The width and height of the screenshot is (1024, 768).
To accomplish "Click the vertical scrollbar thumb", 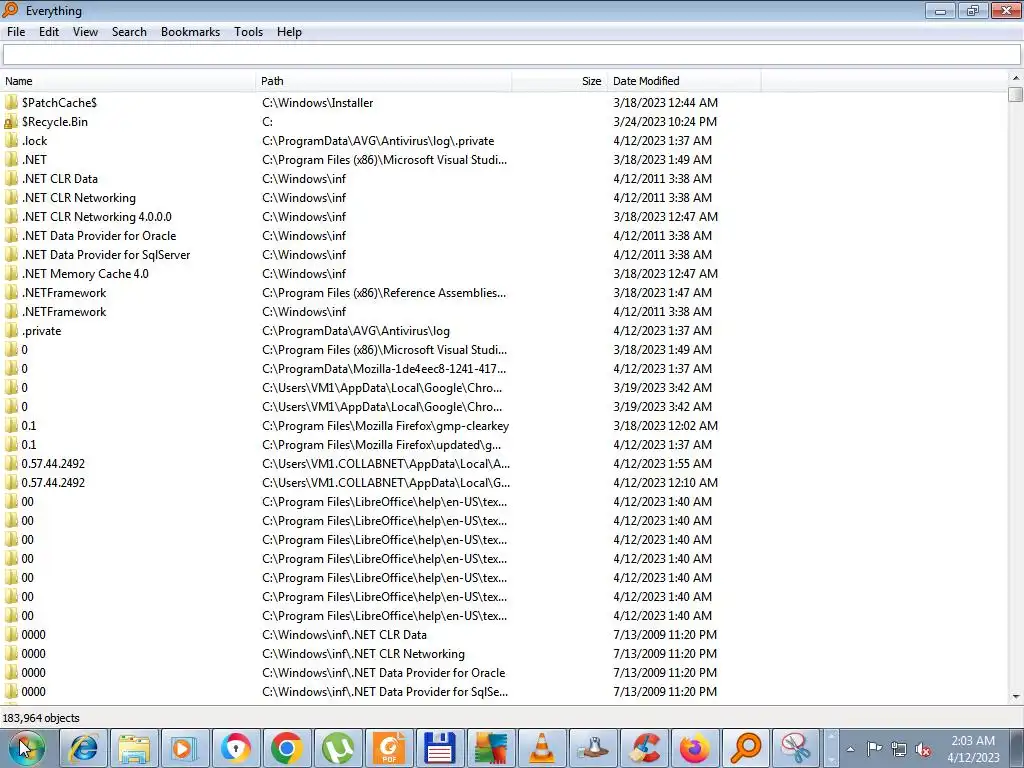I will click(1016, 93).
